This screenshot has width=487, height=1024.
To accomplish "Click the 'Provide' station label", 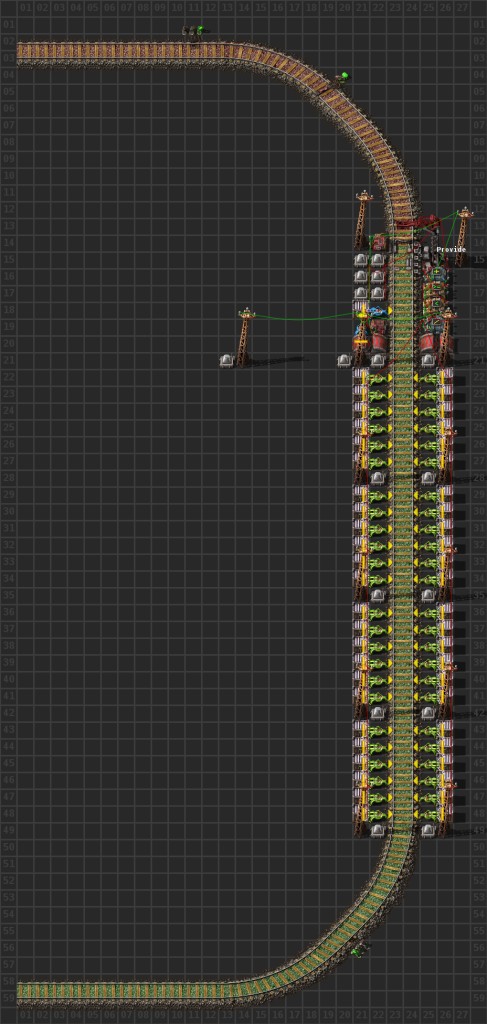I will coord(451,249).
